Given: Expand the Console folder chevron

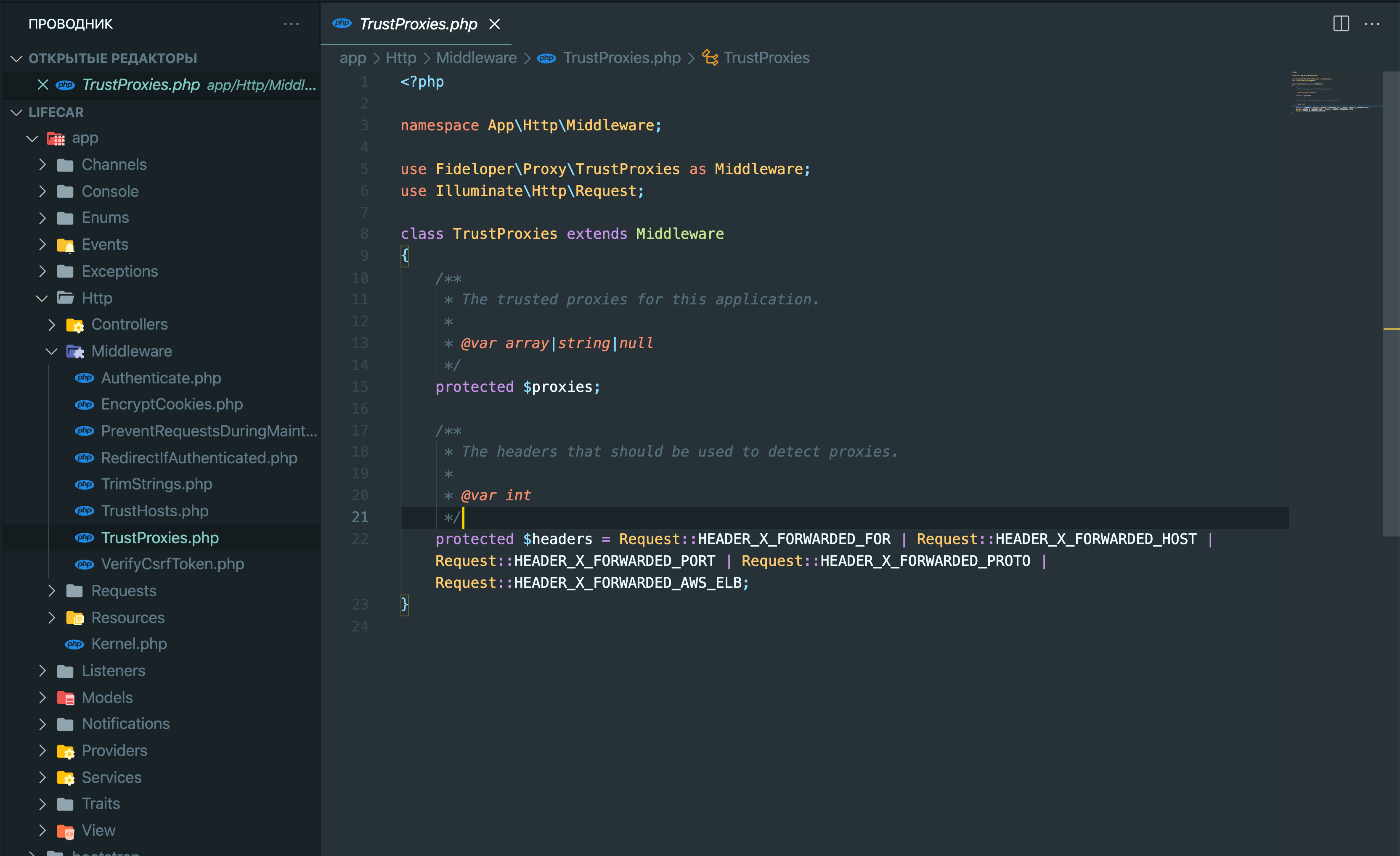Looking at the screenshot, I should coord(42,191).
